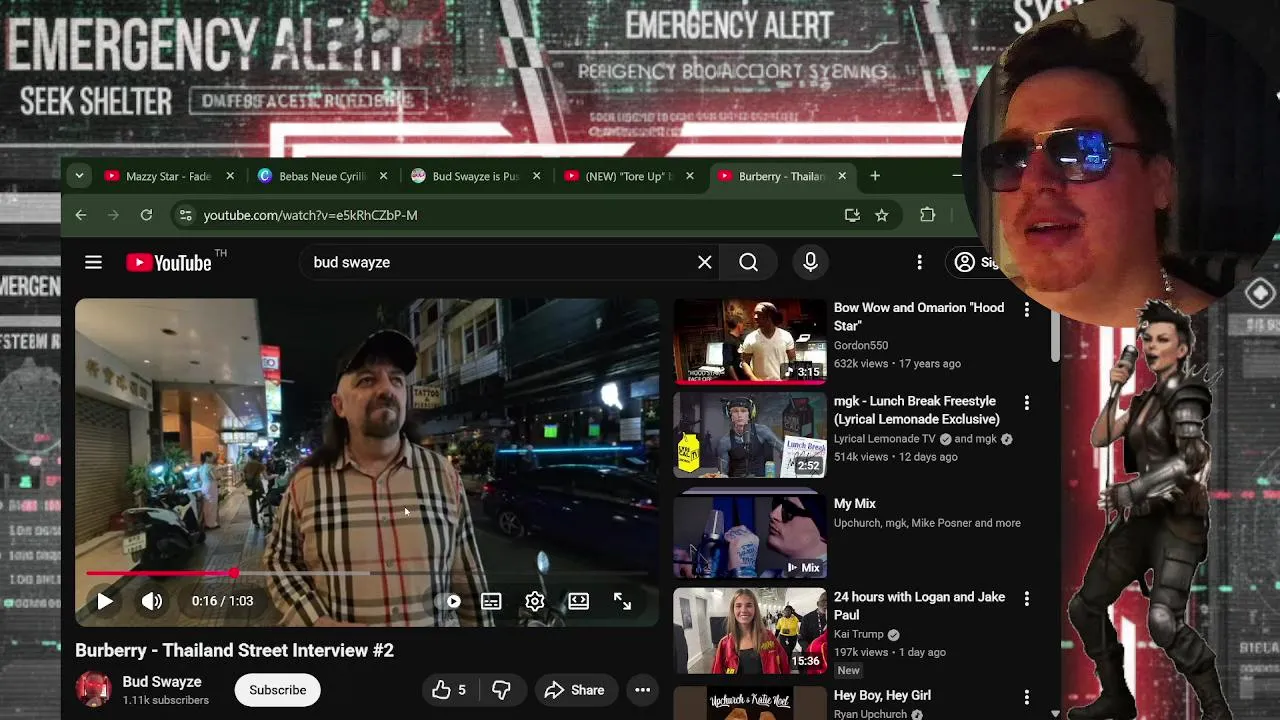Submit search with magnifier button
The height and width of the screenshot is (720, 1280).
point(748,262)
